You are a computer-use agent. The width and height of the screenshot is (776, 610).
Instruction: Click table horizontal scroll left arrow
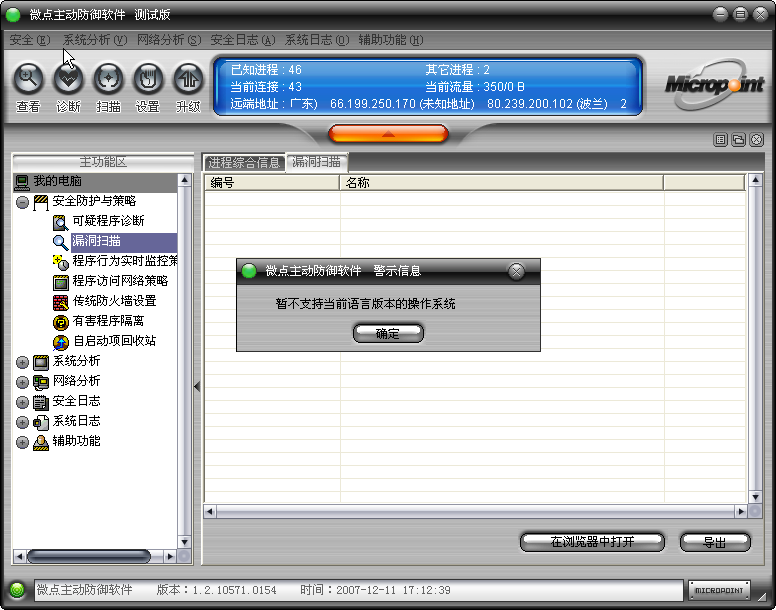[x=210, y=512]
